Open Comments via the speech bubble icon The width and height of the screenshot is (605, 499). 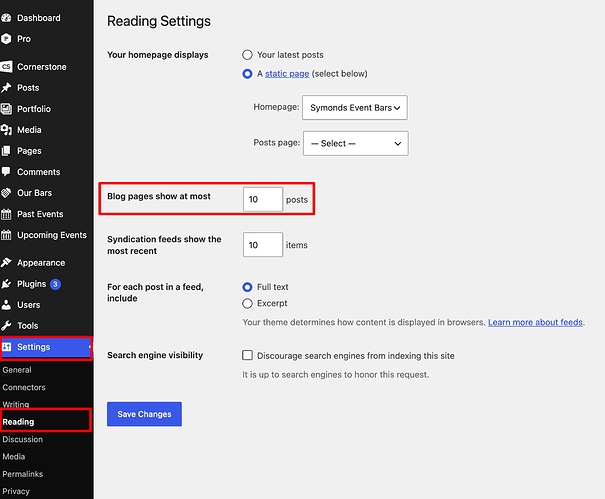(6, 172)
